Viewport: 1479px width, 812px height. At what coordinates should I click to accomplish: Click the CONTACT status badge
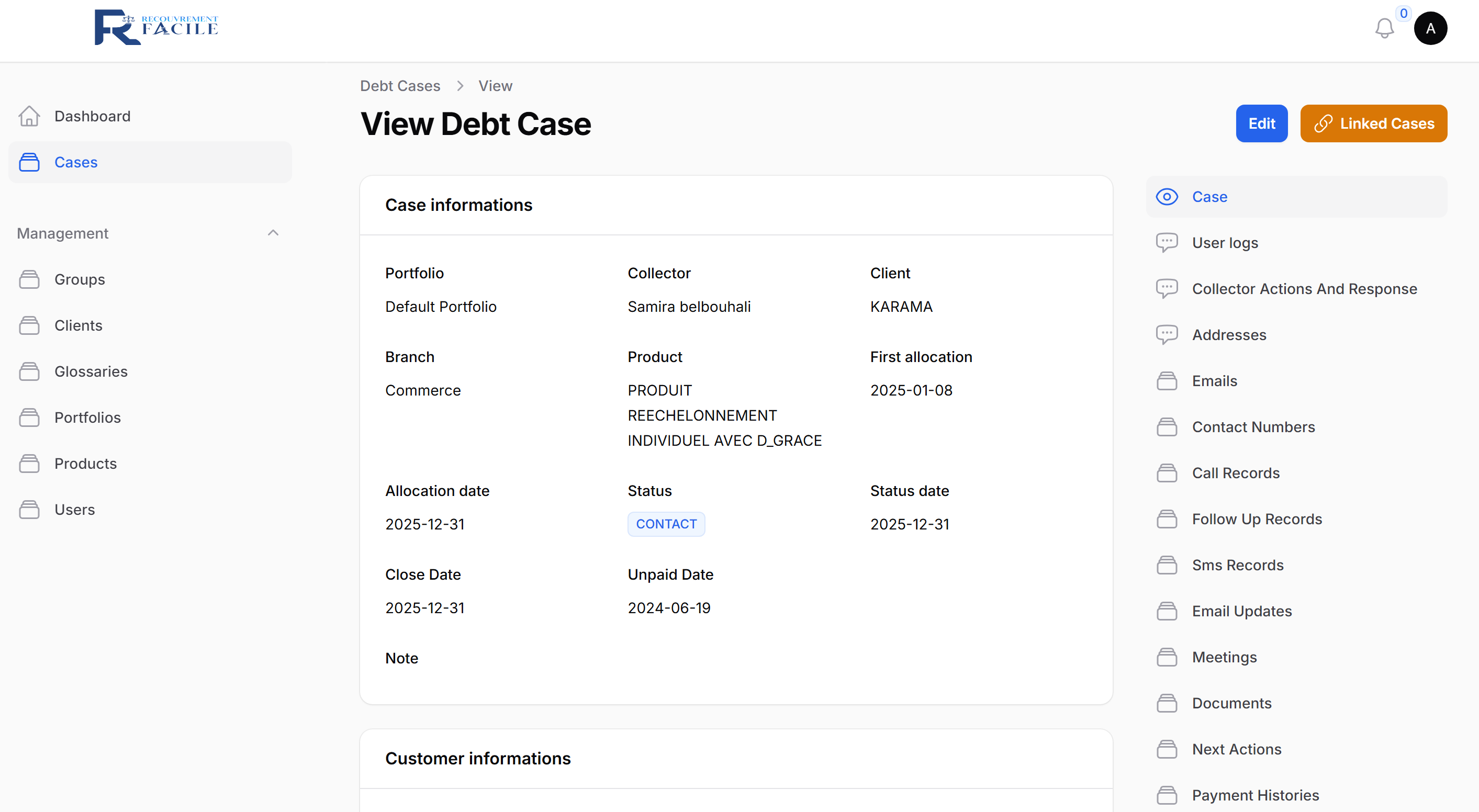[666, 524]
